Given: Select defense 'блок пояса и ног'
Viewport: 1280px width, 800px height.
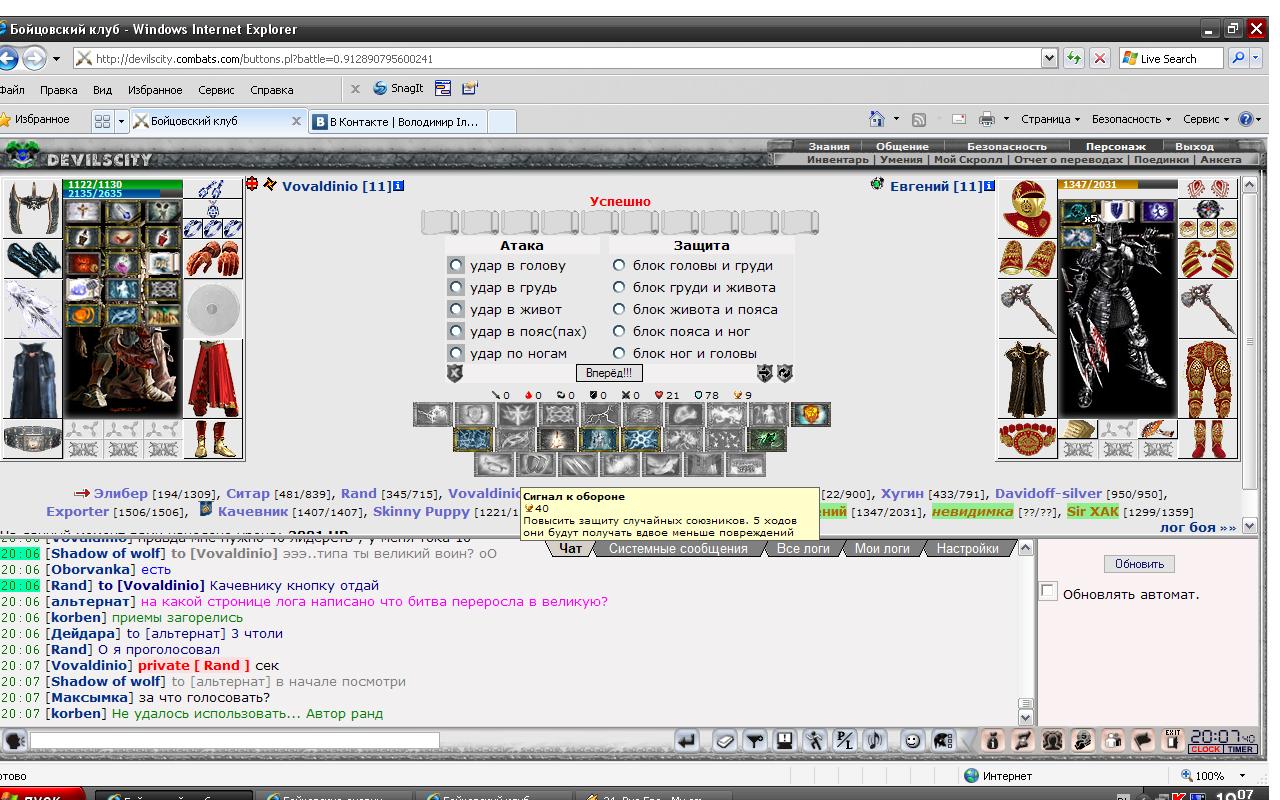Looking at the screenshot, I should click(619, 331).
